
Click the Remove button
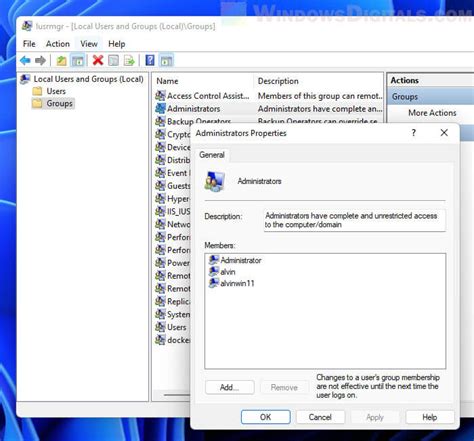pos(284,387)
